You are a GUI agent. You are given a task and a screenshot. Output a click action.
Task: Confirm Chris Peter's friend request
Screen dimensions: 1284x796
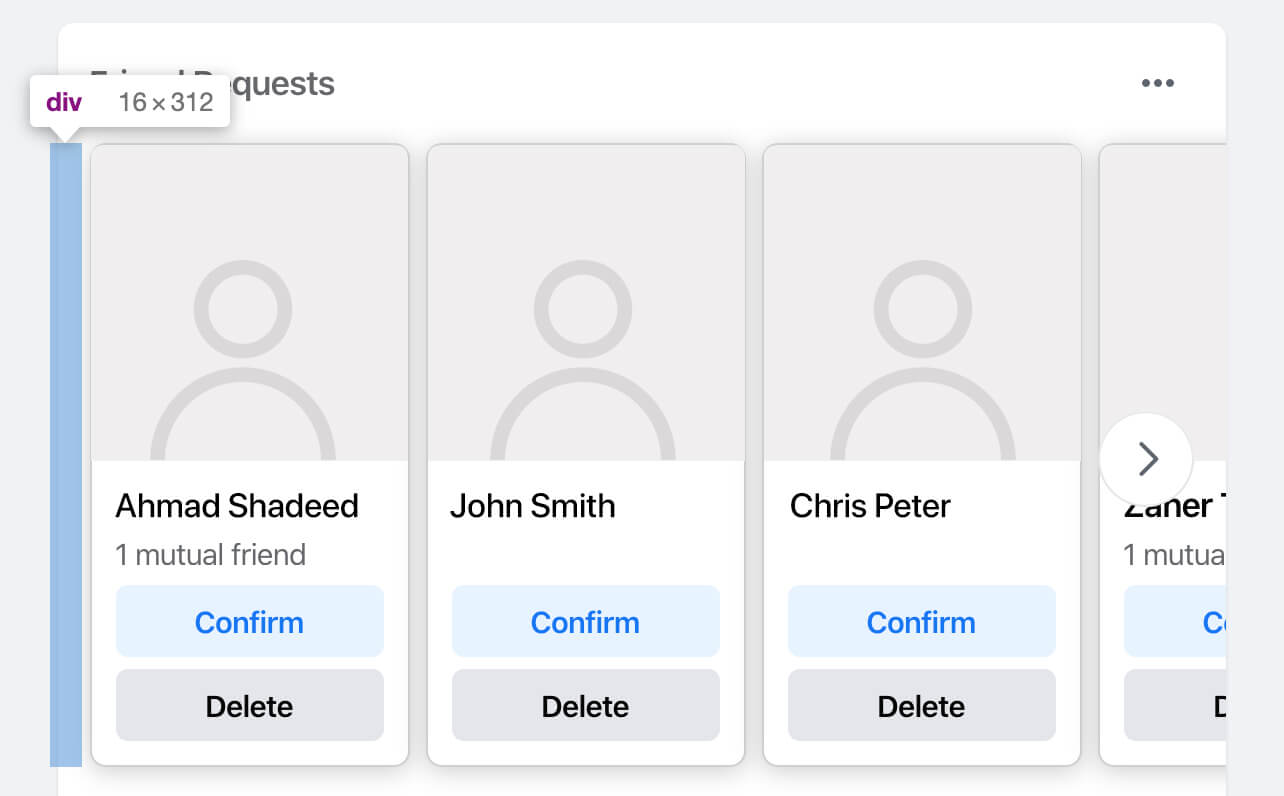click(x=921, y=622)
